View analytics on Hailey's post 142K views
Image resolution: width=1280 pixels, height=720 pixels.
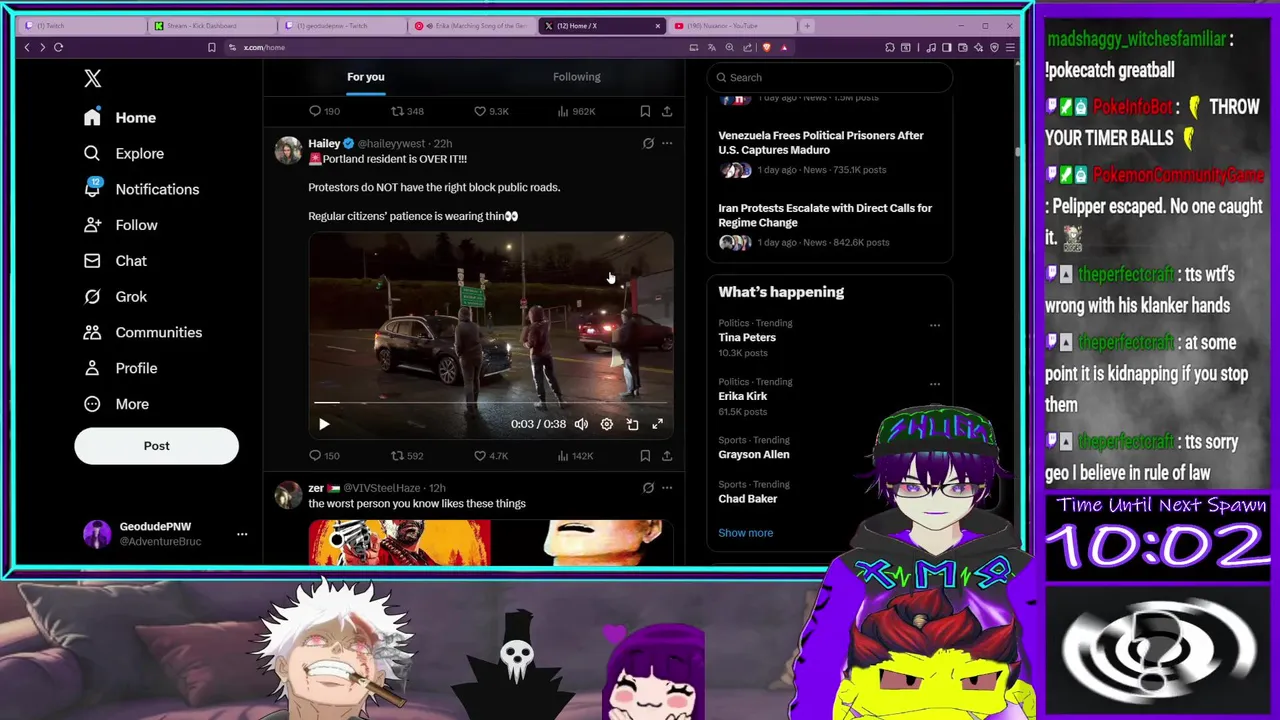pos(575,456)
